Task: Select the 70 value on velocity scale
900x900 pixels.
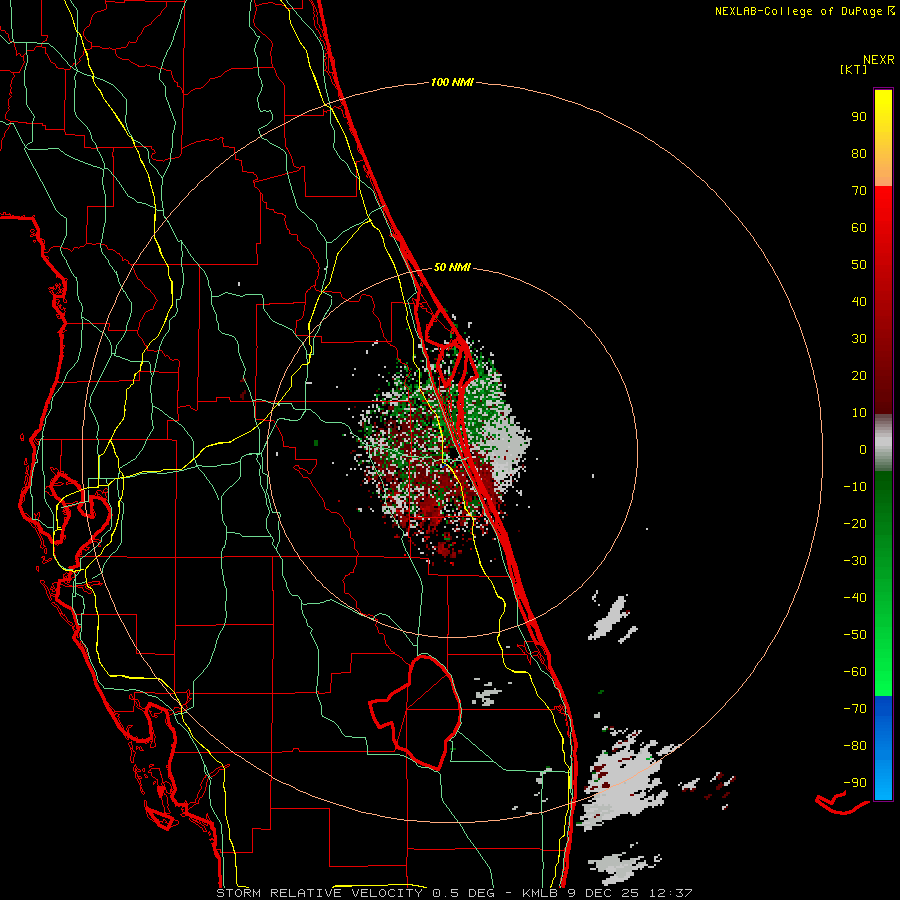Action: [x=859, y=191]
